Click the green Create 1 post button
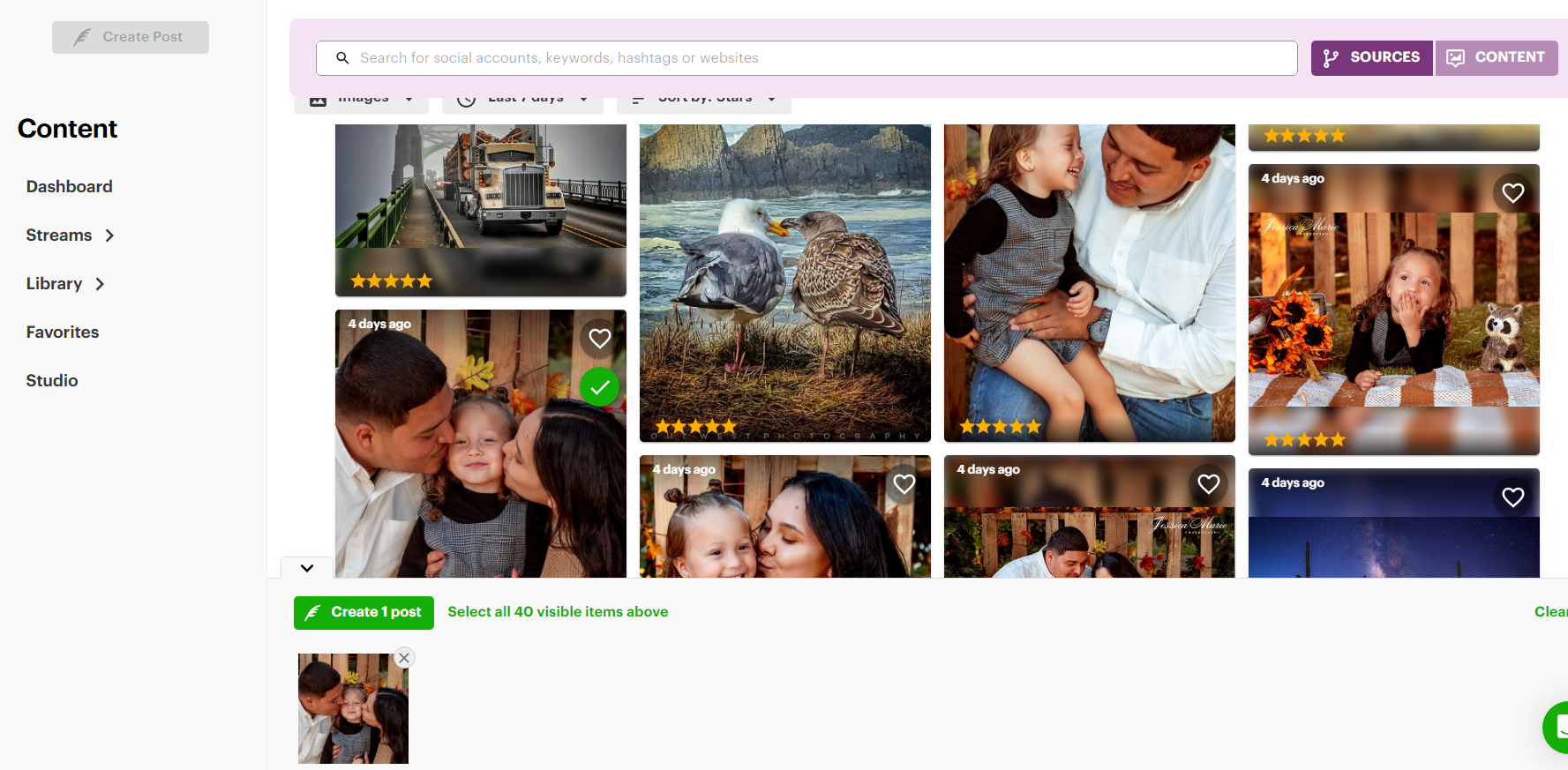Viewport: 1568px width, 770px height. (x=364, y=613)
